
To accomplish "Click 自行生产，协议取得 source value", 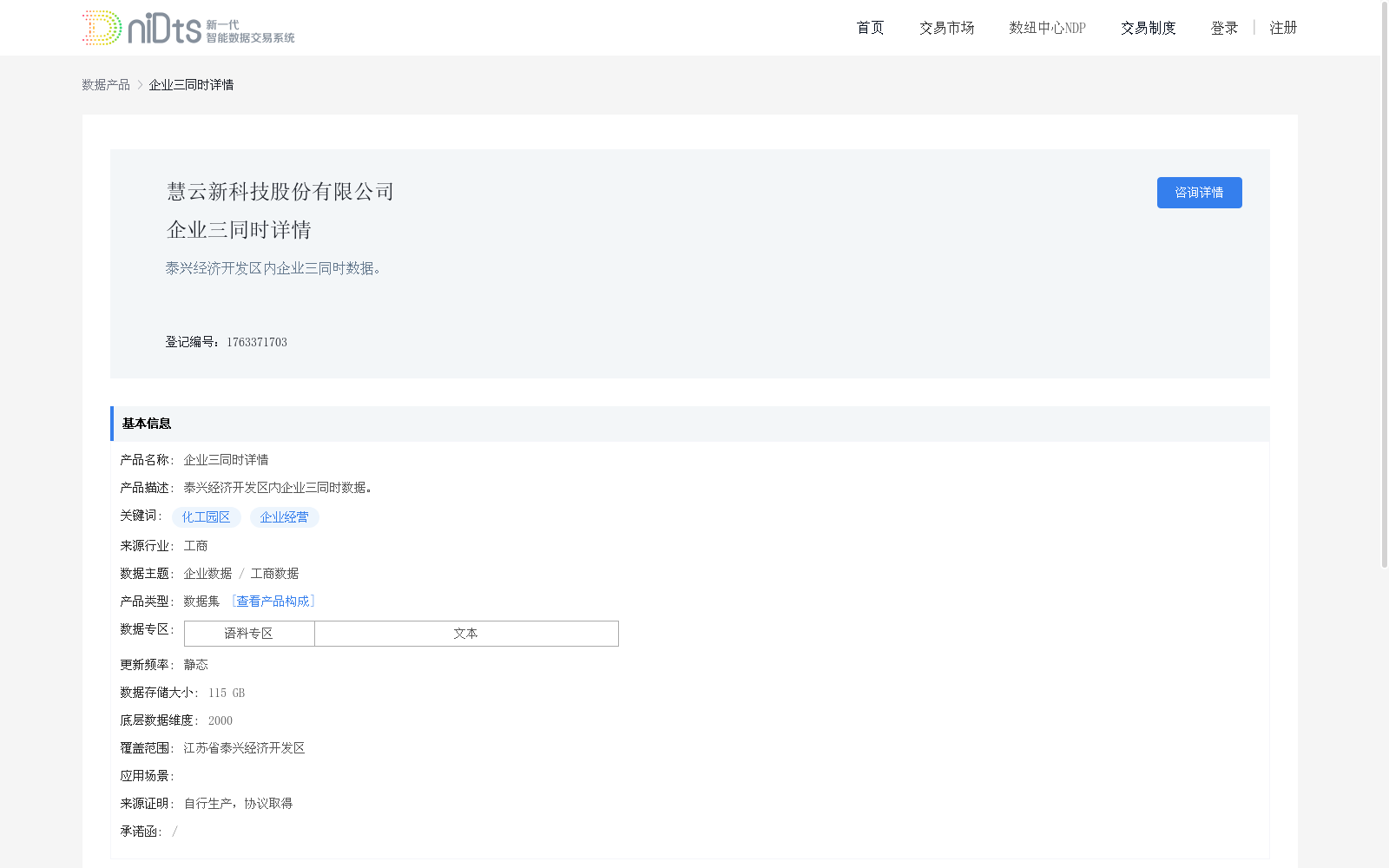I will point(238,804).
